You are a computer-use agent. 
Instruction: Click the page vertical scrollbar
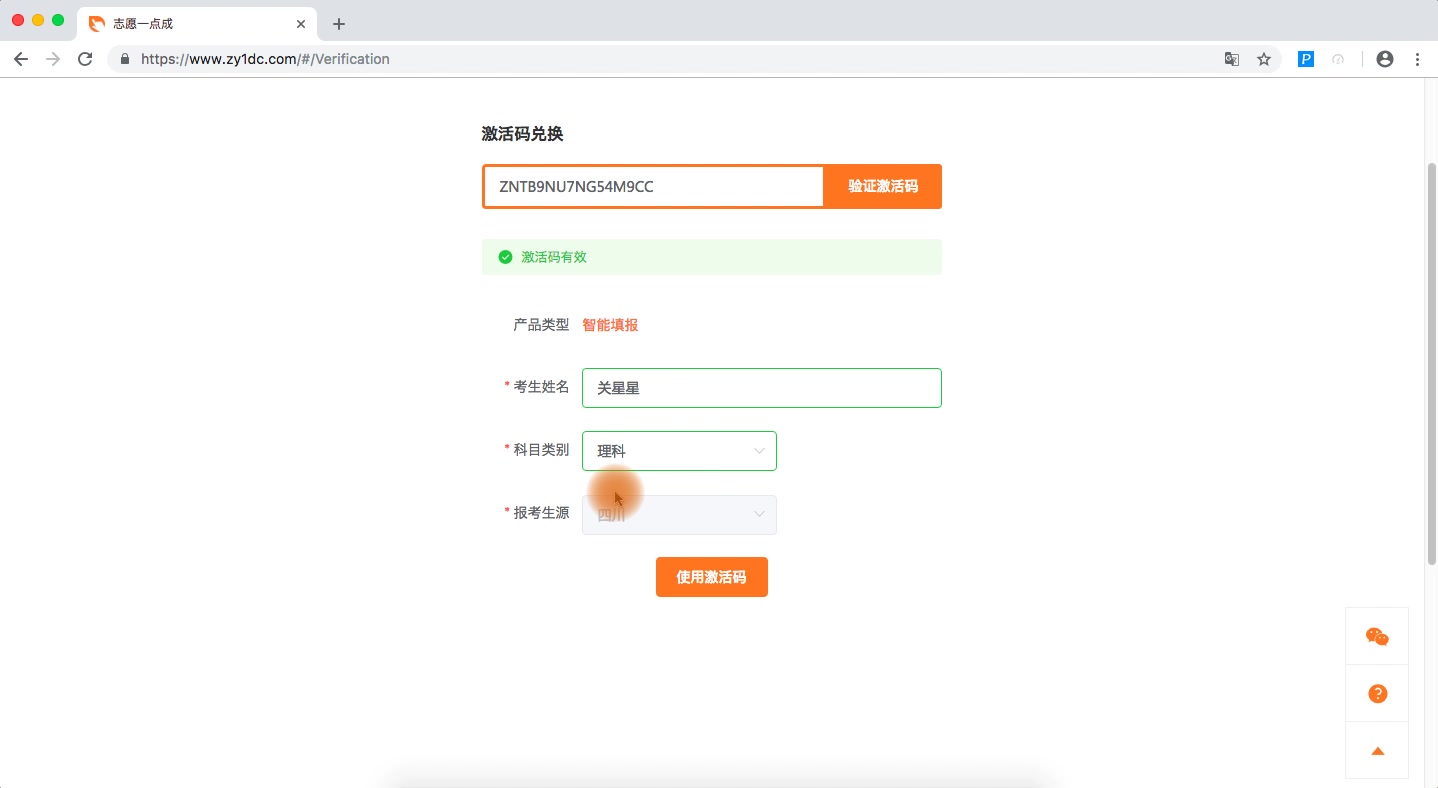pyautogui.click(x=1431, y=365)
